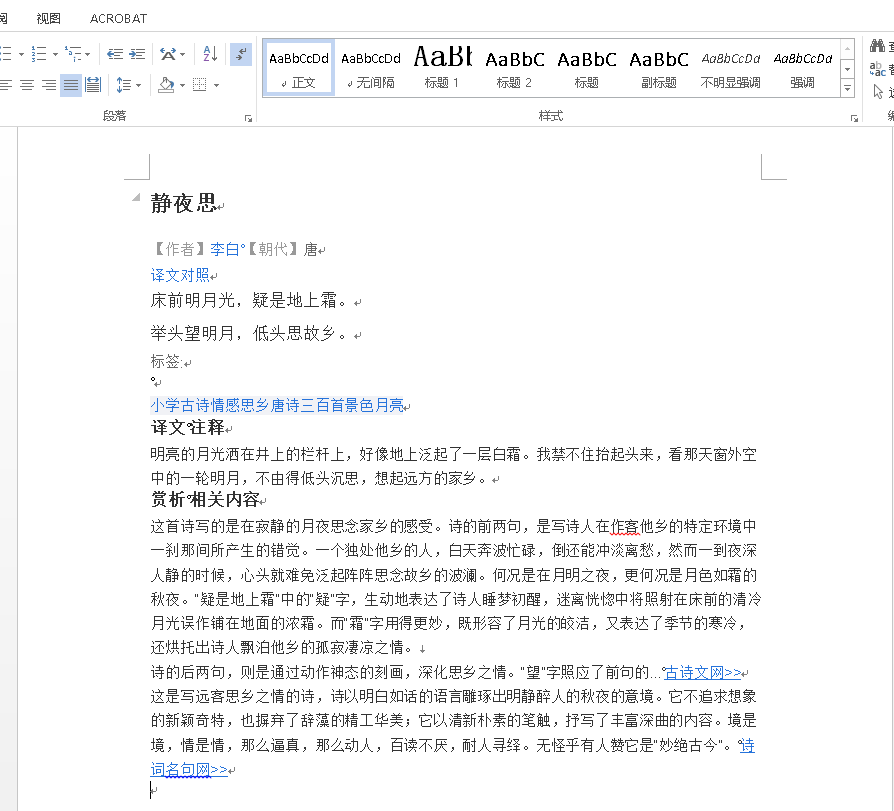This screenshot has height=811, width=894.
Task: Apply the 副标题 style
Action: pos(659,68)
